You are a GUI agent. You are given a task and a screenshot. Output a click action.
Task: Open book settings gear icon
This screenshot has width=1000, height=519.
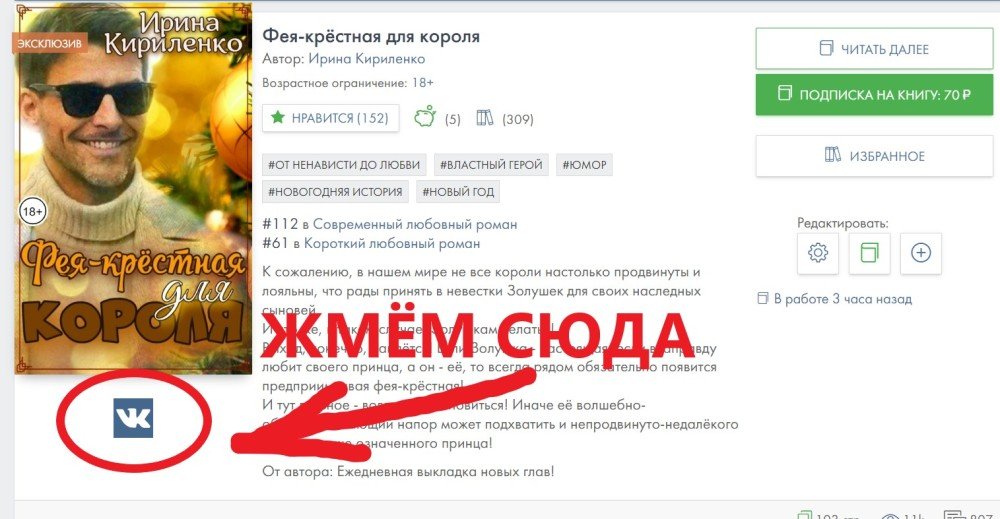tap(818, 253)
